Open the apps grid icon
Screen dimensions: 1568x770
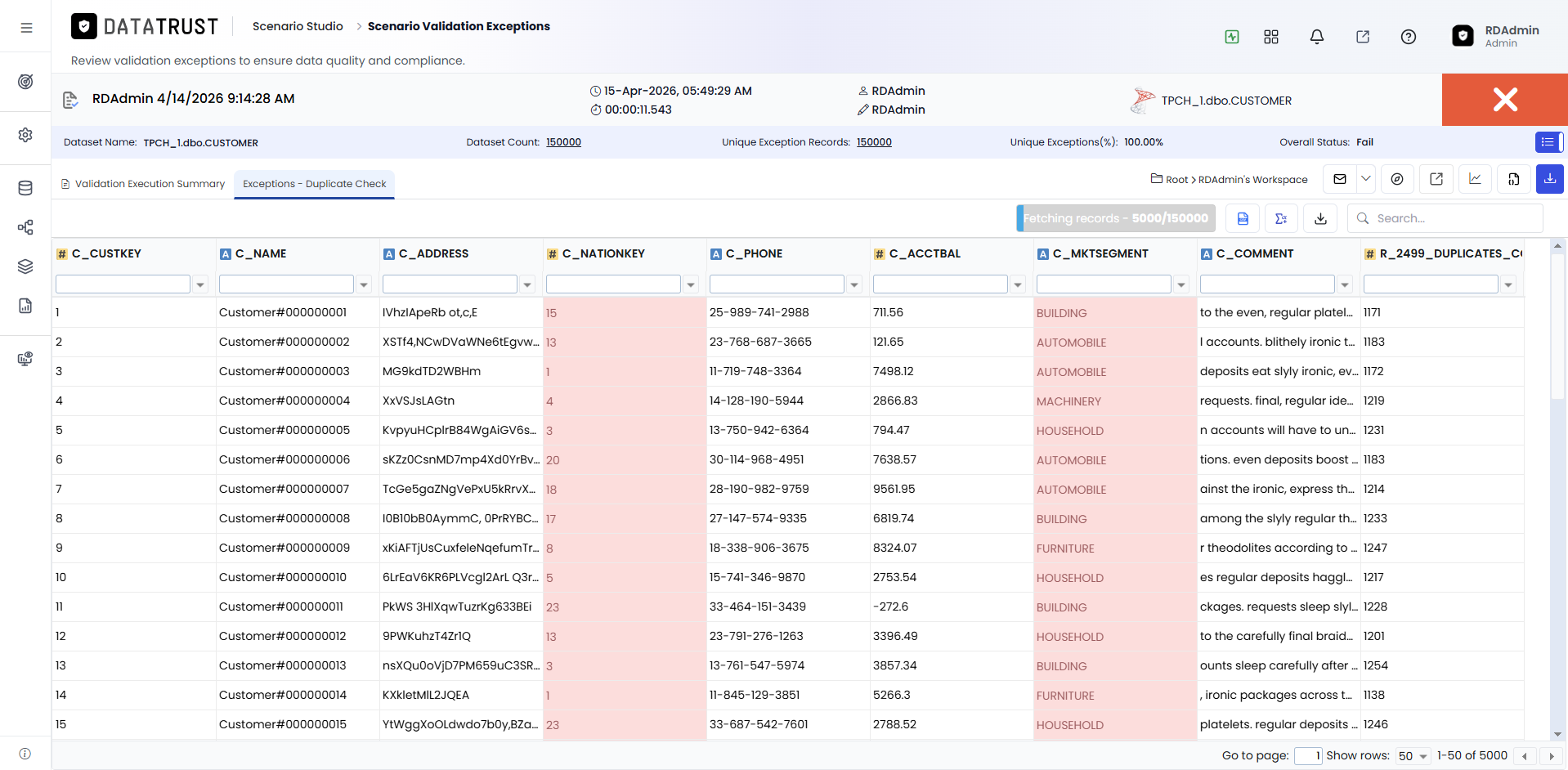(x=1271, y=37)
